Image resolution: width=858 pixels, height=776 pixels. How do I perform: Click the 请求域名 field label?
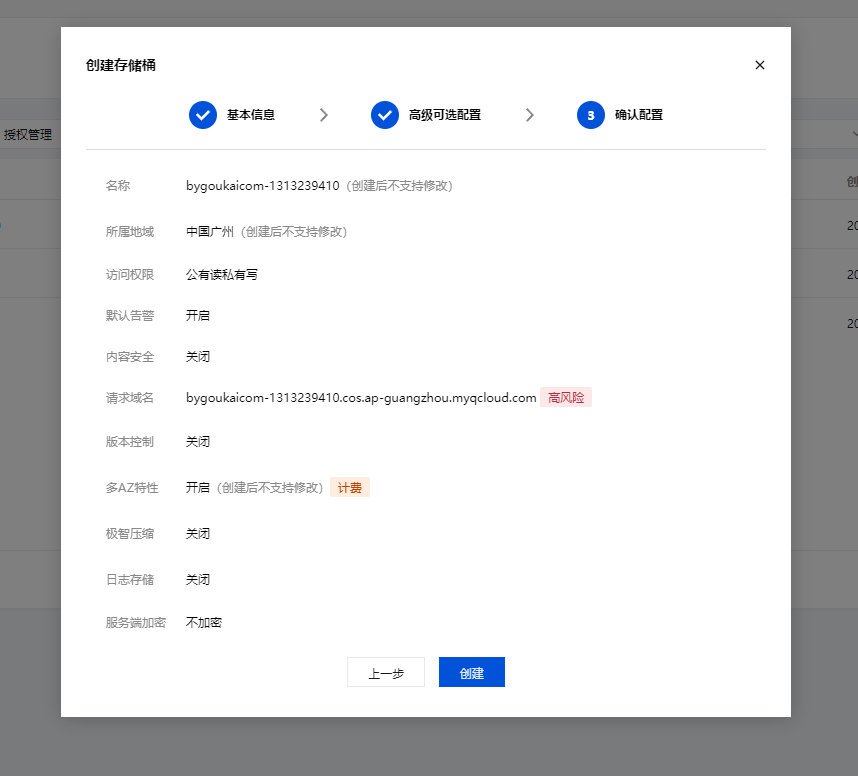130,398
